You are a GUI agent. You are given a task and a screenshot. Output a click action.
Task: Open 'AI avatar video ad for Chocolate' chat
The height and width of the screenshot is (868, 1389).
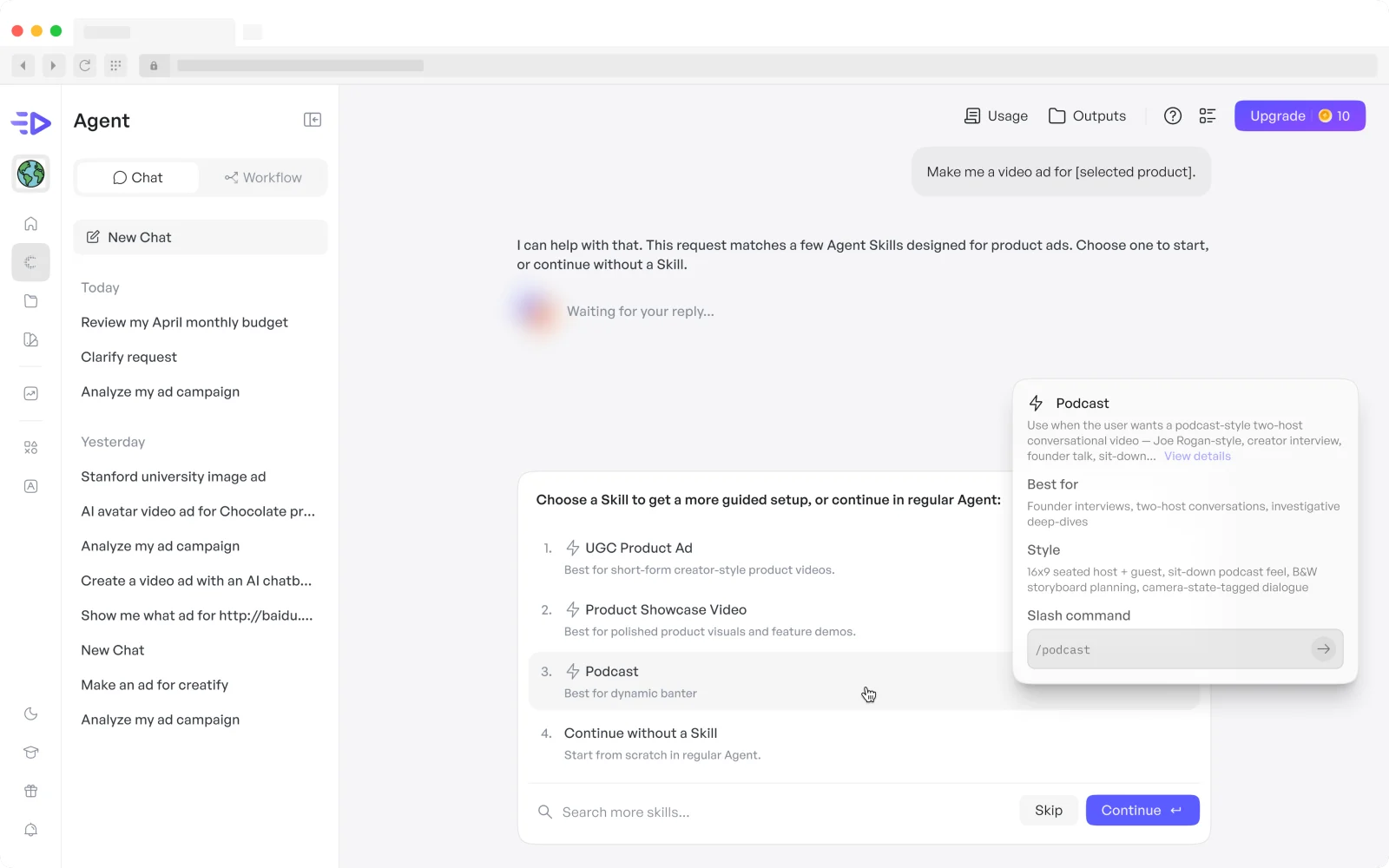point(198,511)
